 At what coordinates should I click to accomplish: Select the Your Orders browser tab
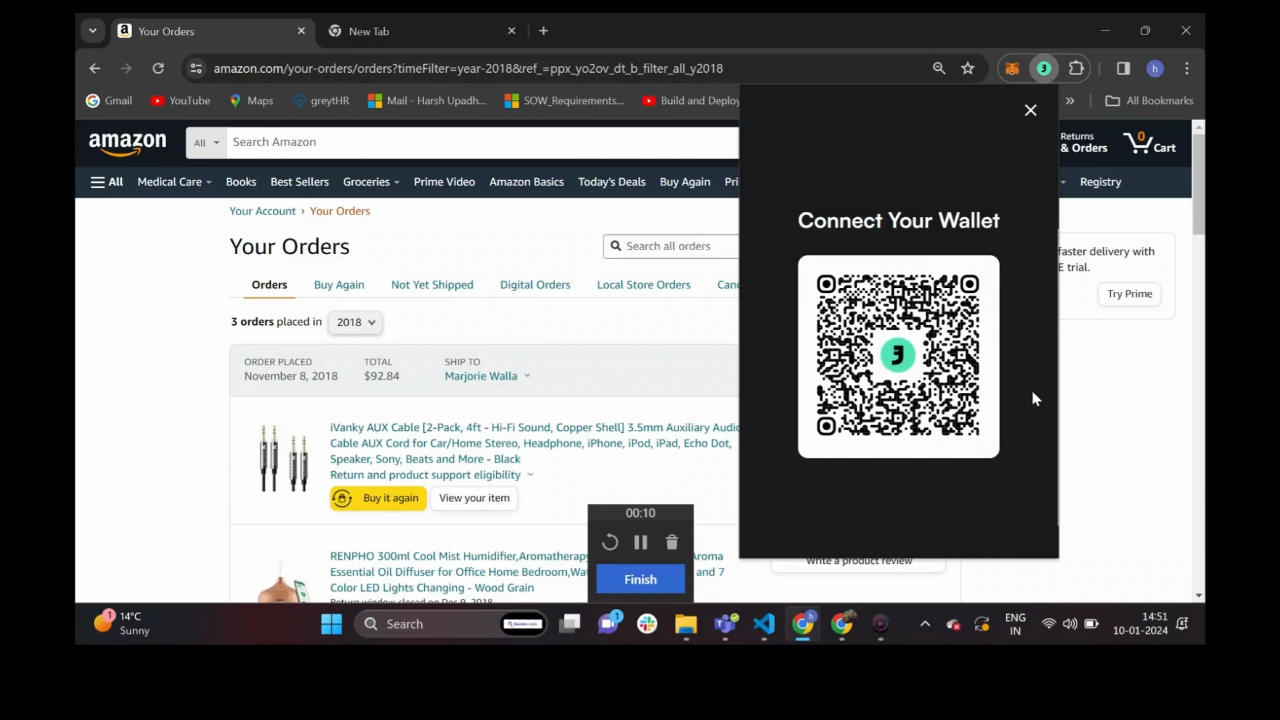[213, 31]
